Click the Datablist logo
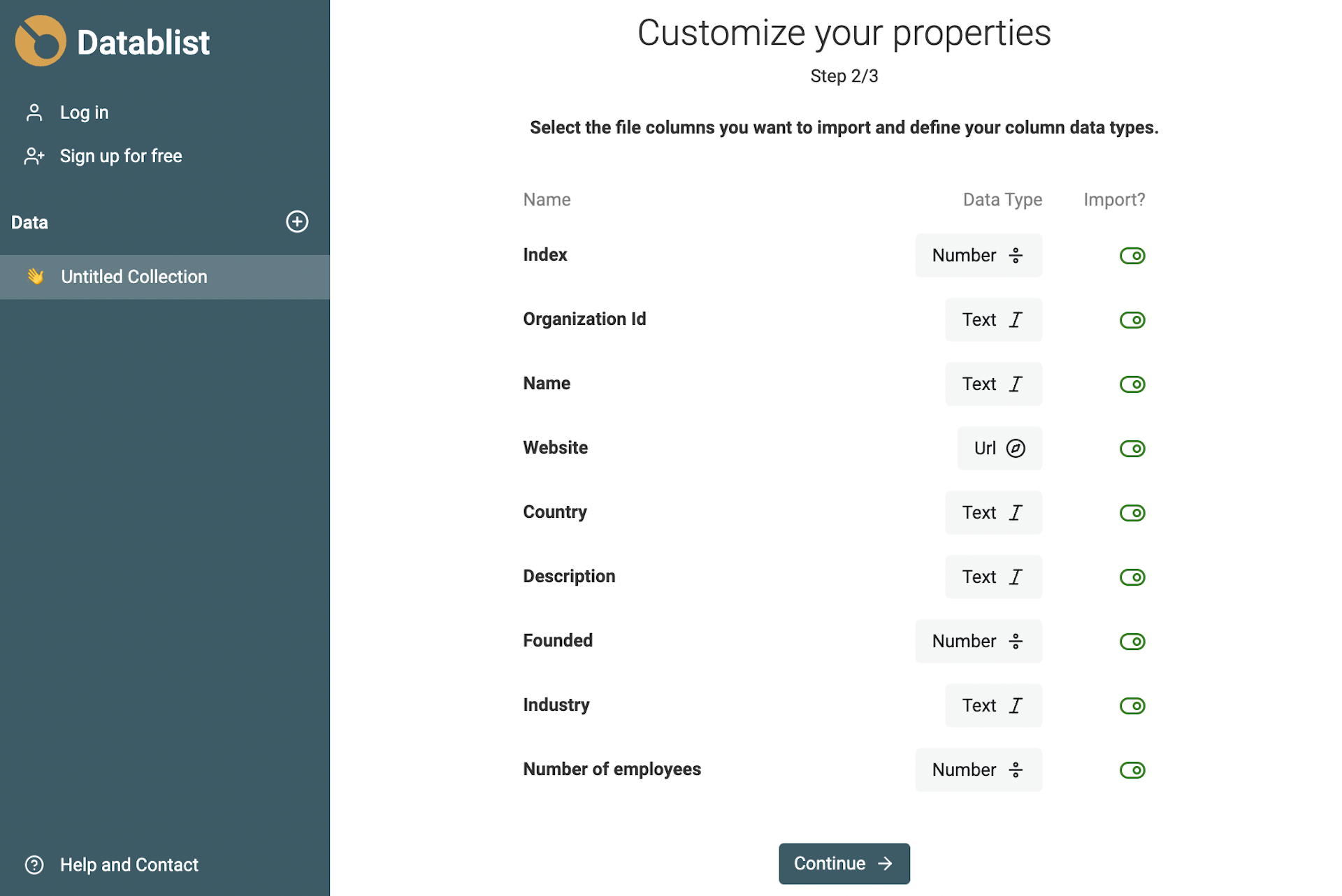Screen dimensions: 1342x896 (40, 41)
